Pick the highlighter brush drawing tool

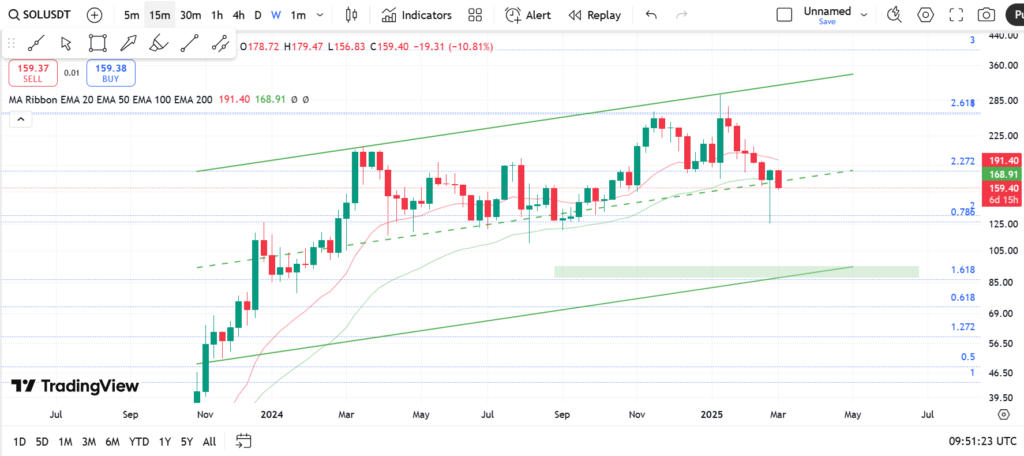[x=158, y=43]
